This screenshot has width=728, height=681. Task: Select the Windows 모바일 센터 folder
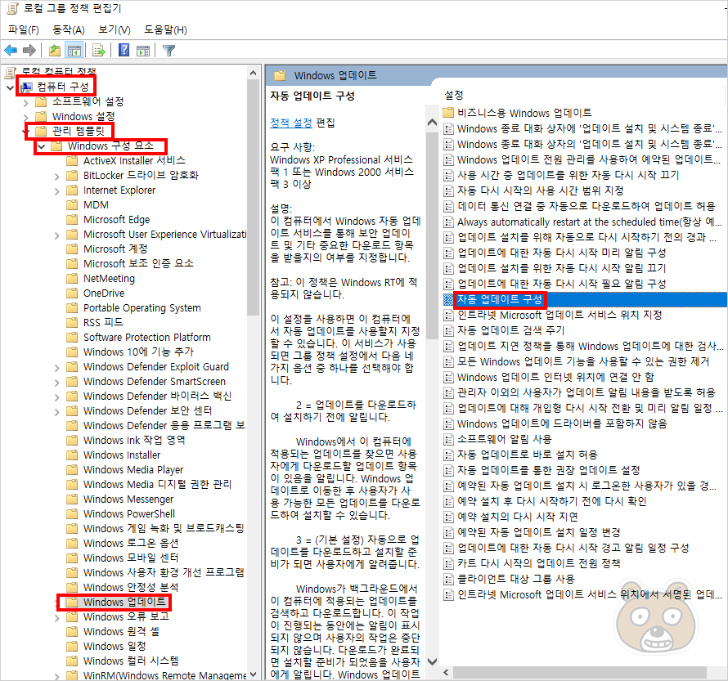pyautogui.click(x=130, y=558)
